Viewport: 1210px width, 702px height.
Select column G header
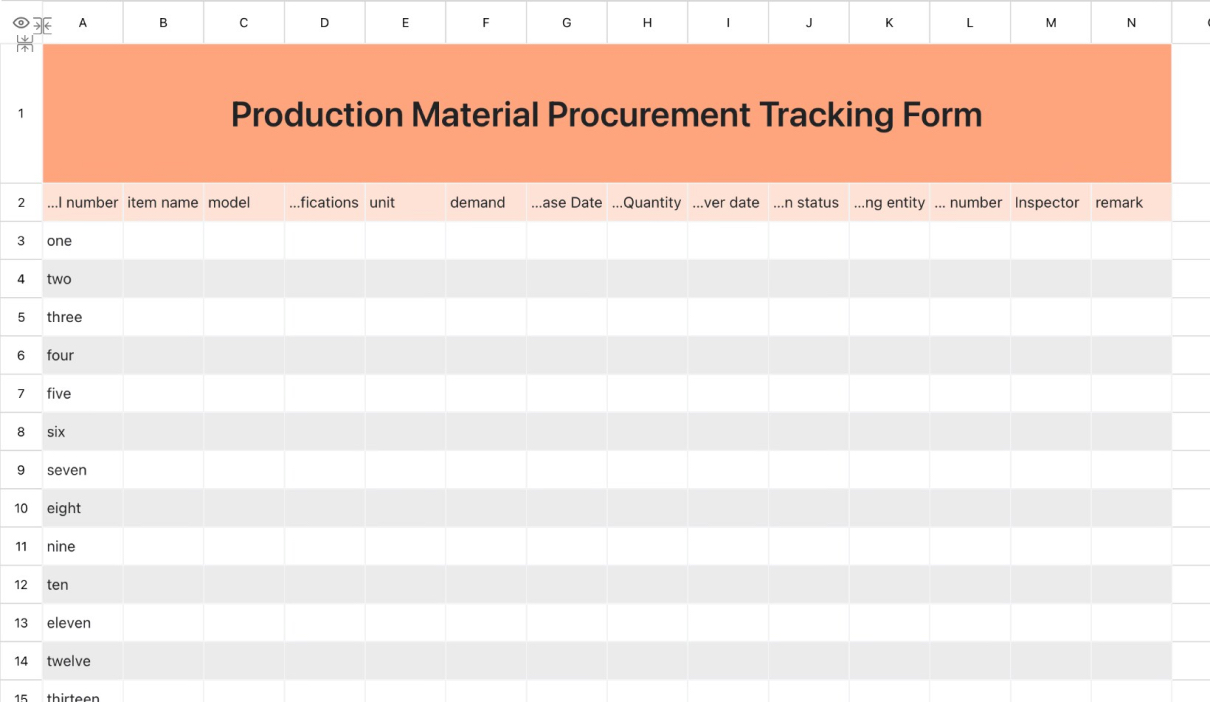[567, 22]
